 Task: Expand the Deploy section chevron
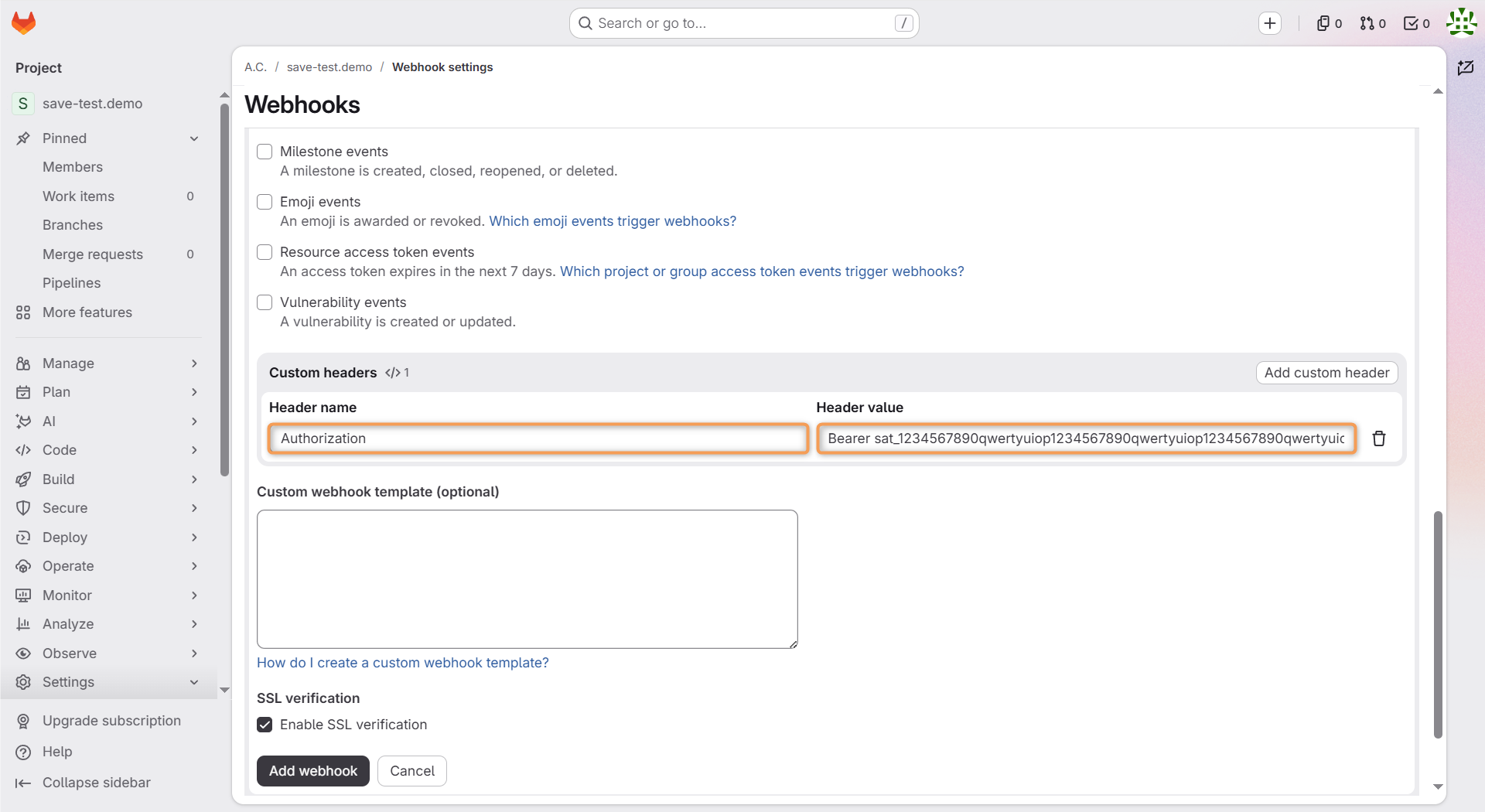pyautogui.click(x=194, y=537)
